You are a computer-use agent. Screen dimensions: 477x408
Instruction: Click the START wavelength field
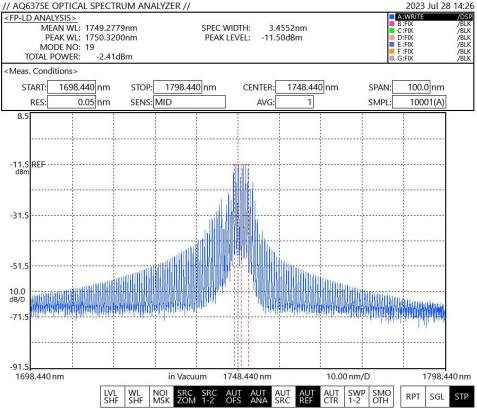point(72,87)
